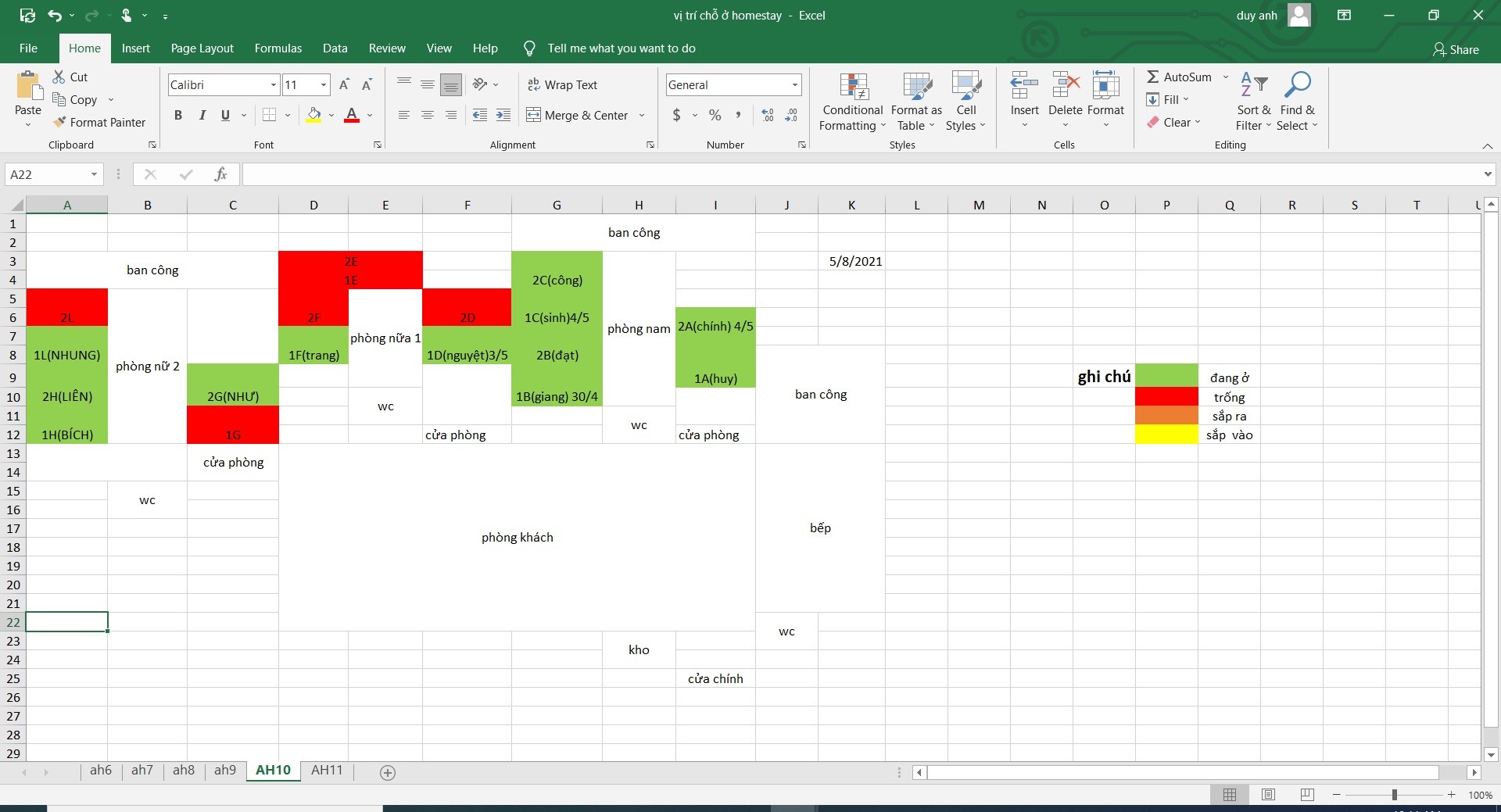The image size is (1501, 812).
Task: Switch to the AH11 sheet tab
Action: click(327, 770)
